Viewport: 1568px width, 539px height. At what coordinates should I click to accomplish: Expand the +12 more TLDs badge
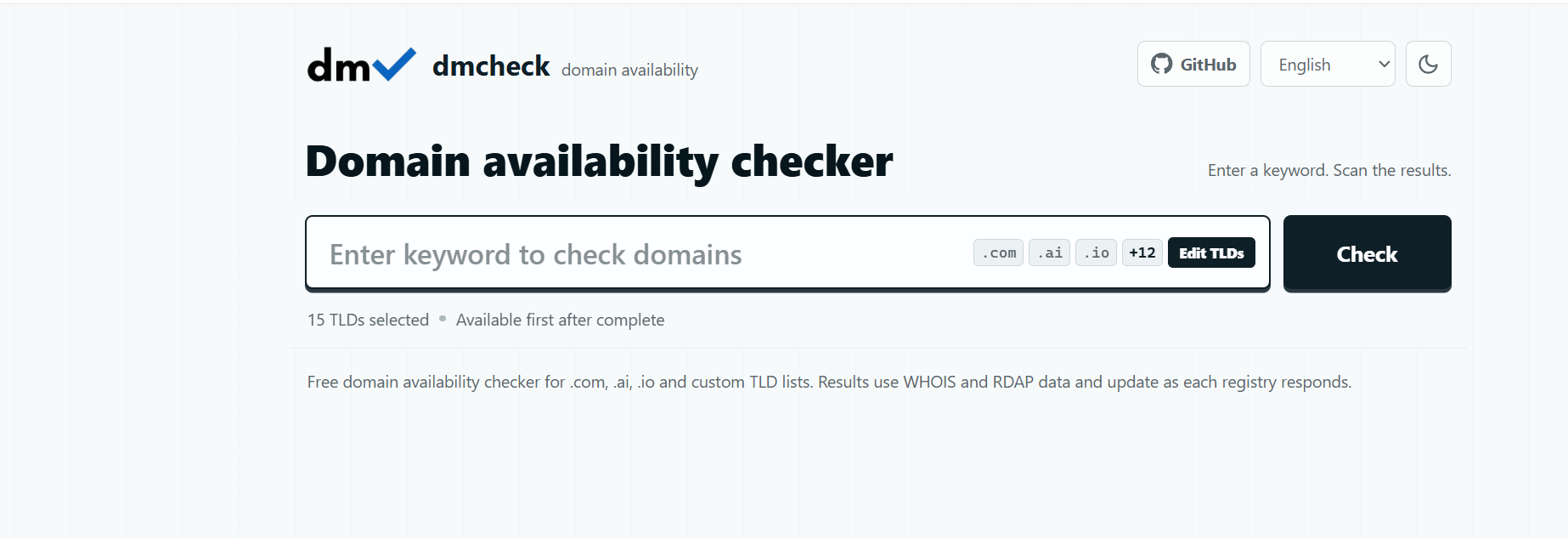coord(1142,252)
